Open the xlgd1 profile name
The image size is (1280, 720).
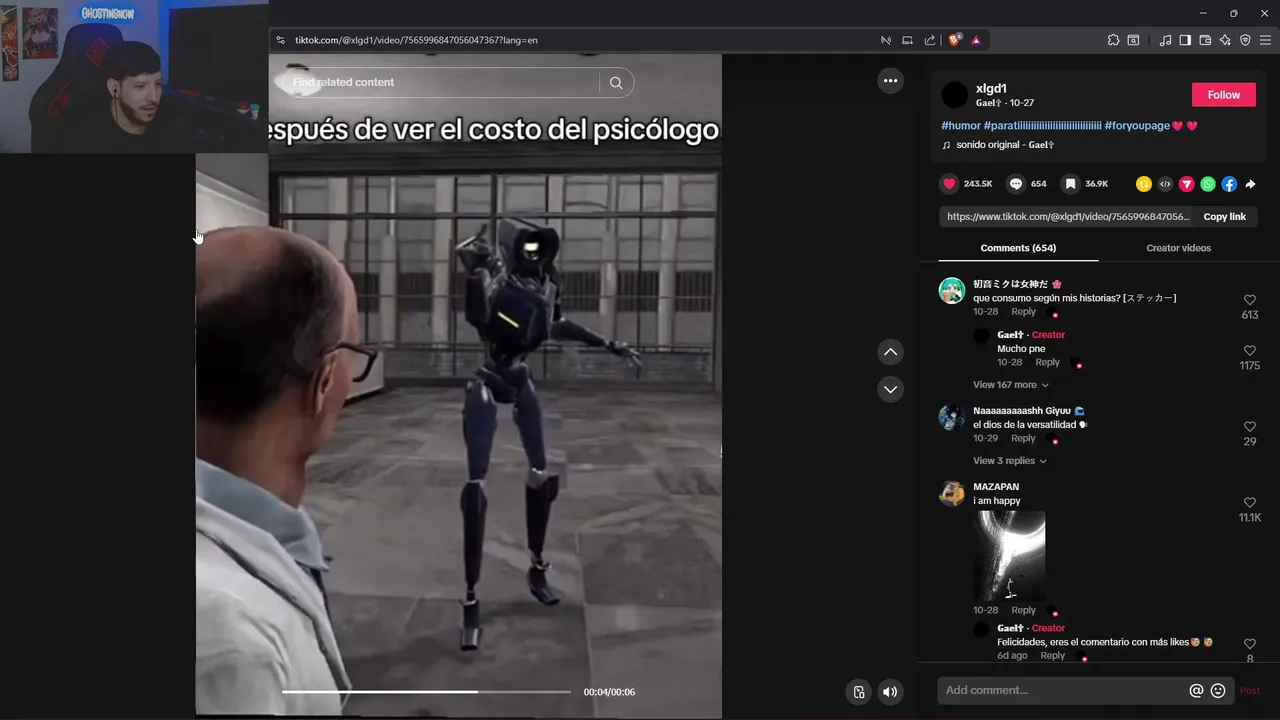(991, 89)
